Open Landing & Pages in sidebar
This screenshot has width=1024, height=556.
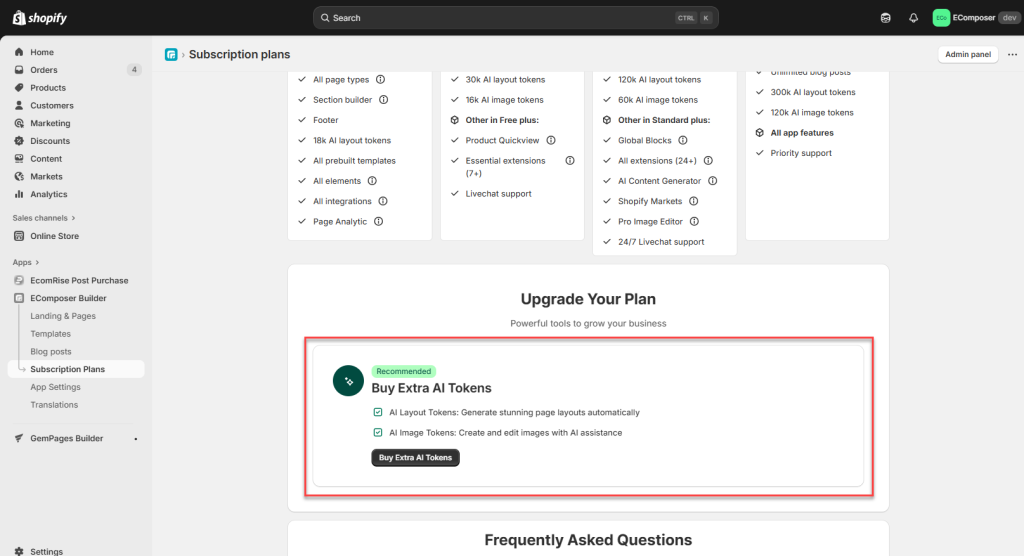[63, 316]
